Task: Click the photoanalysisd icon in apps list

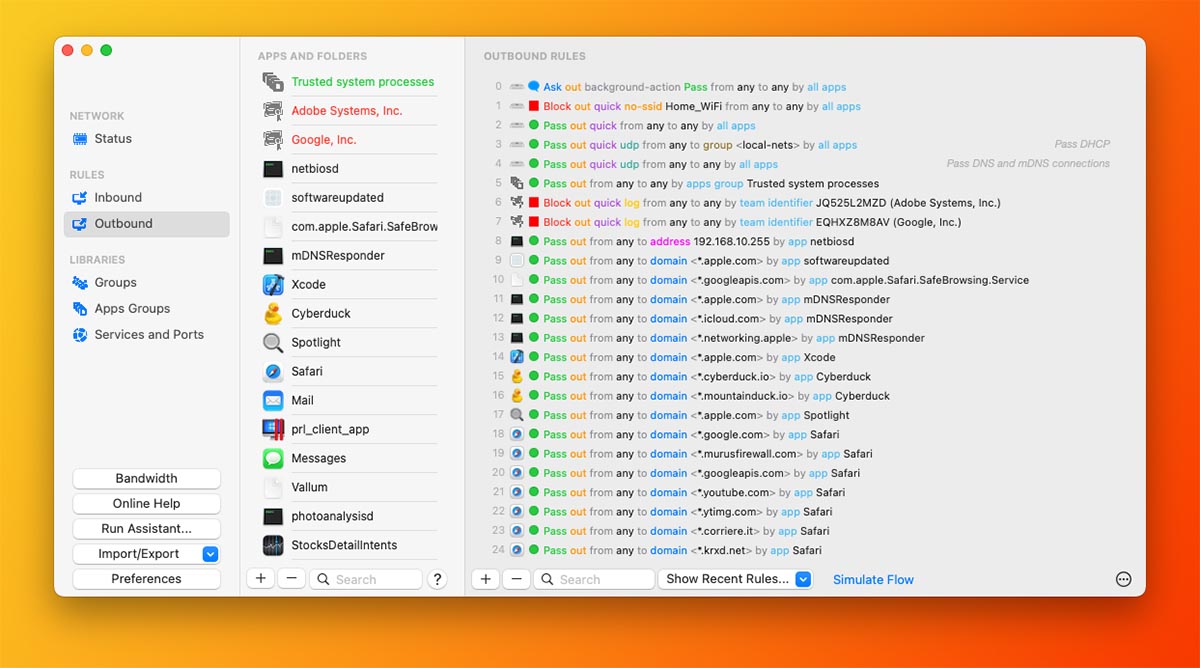Action: pos(273,517)
